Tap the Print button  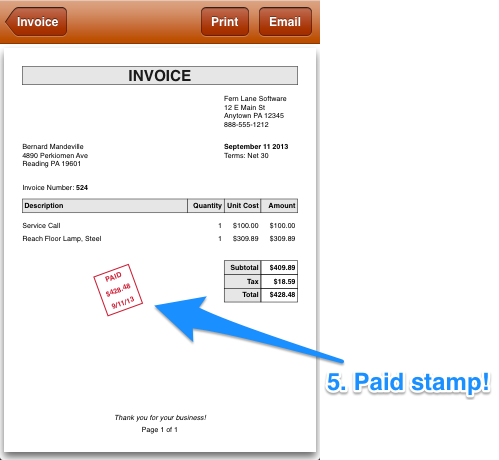pos(225,22)
